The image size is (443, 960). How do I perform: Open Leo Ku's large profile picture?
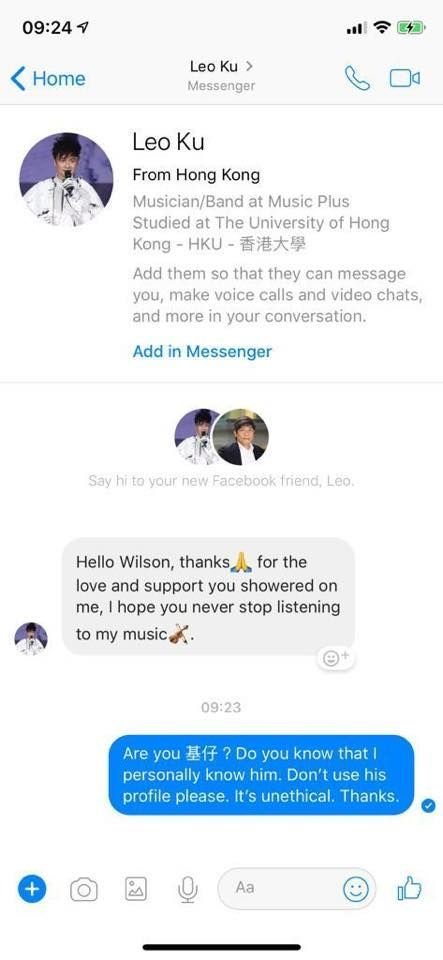(66, 179)
